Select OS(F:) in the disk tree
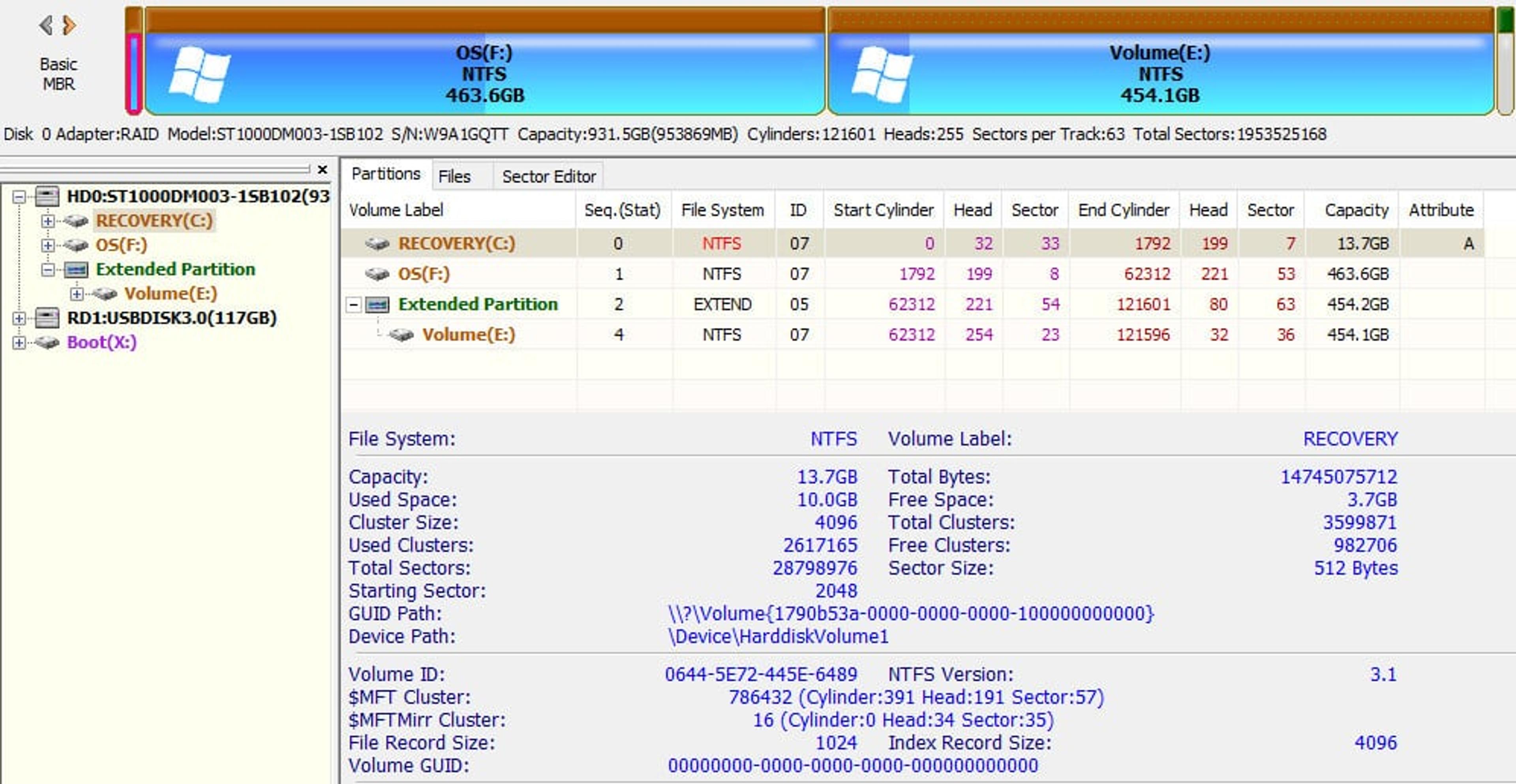Screen dimensions: 1516x784 (x=121, y=245)
